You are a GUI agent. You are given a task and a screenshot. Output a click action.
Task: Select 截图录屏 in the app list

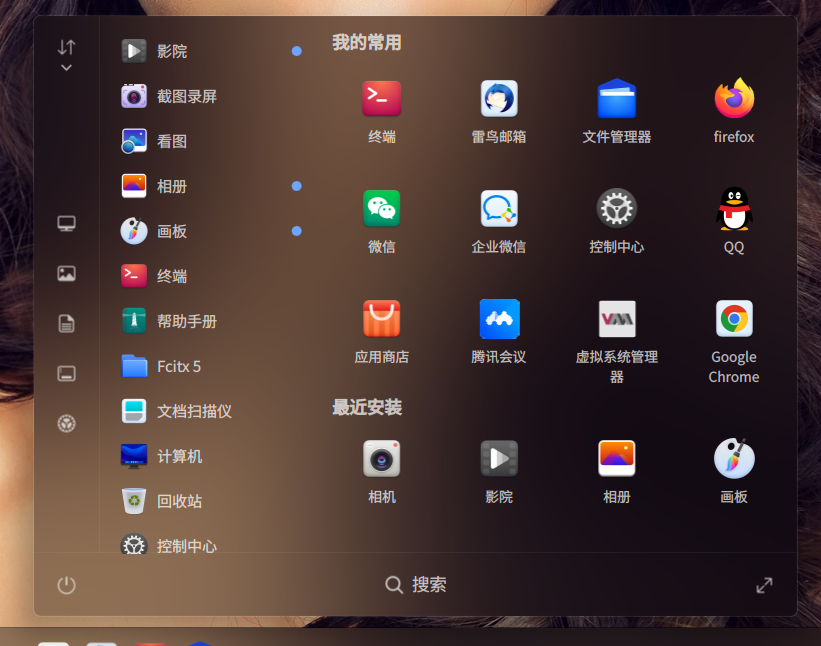click(211, 96)
